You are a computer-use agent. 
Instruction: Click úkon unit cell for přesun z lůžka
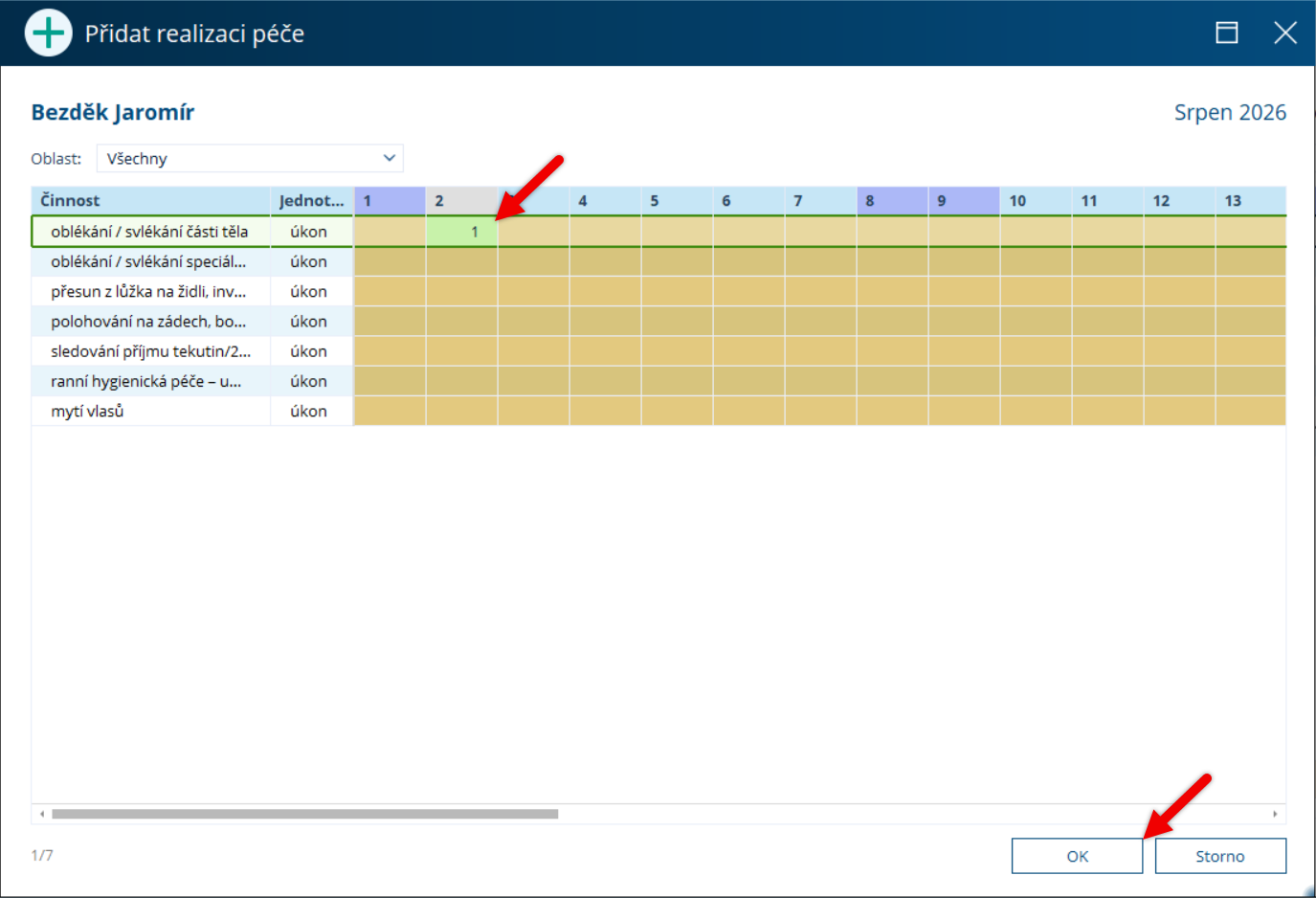tap(312, 291)
